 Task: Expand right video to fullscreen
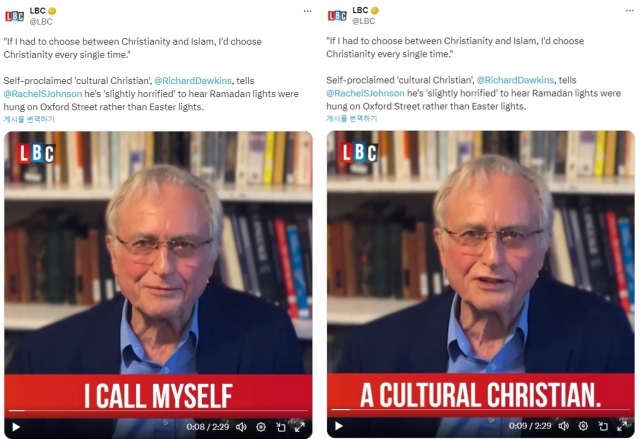pos(622,426)
